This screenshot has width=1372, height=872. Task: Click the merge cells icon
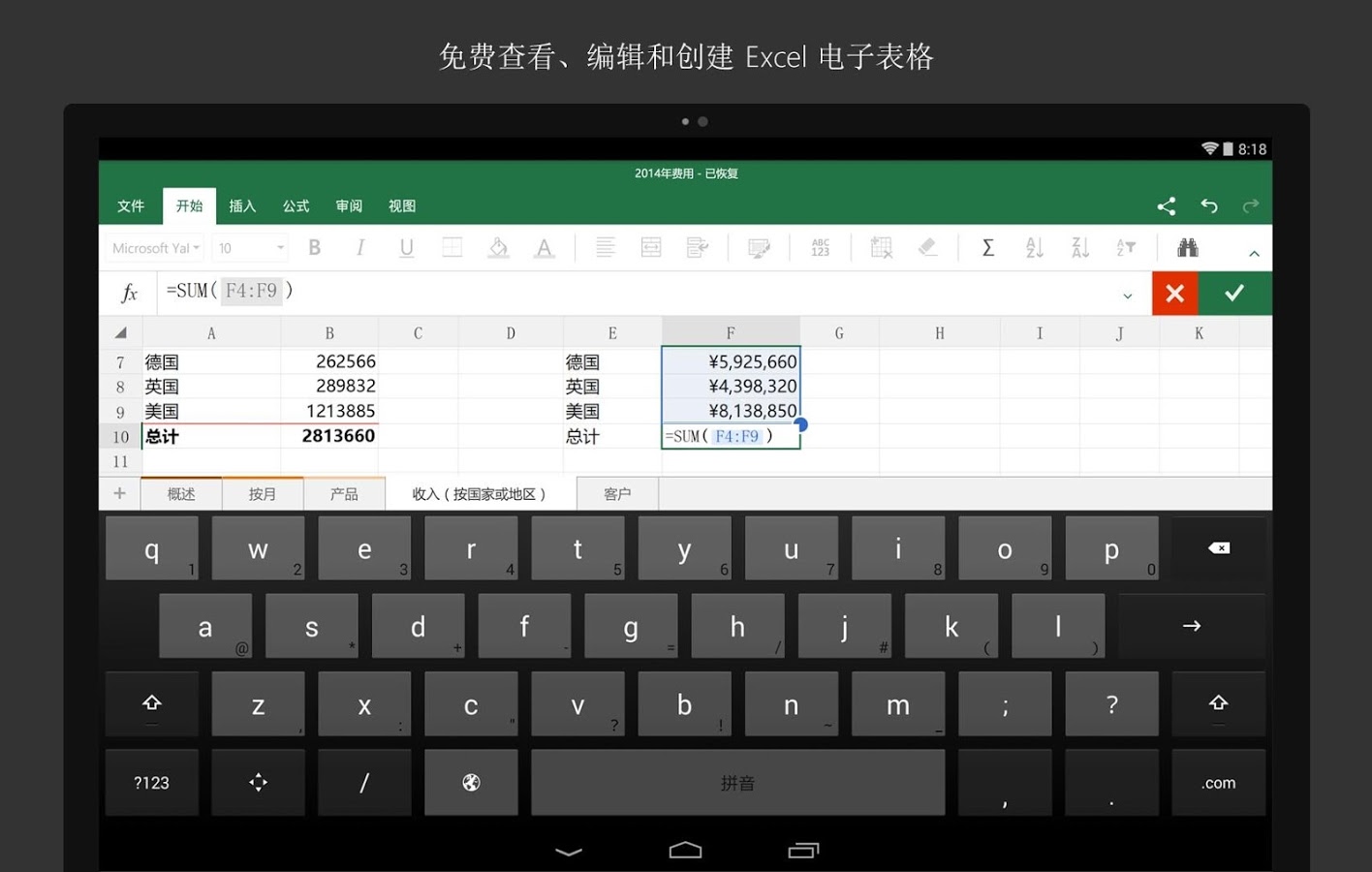click(651, 248)
